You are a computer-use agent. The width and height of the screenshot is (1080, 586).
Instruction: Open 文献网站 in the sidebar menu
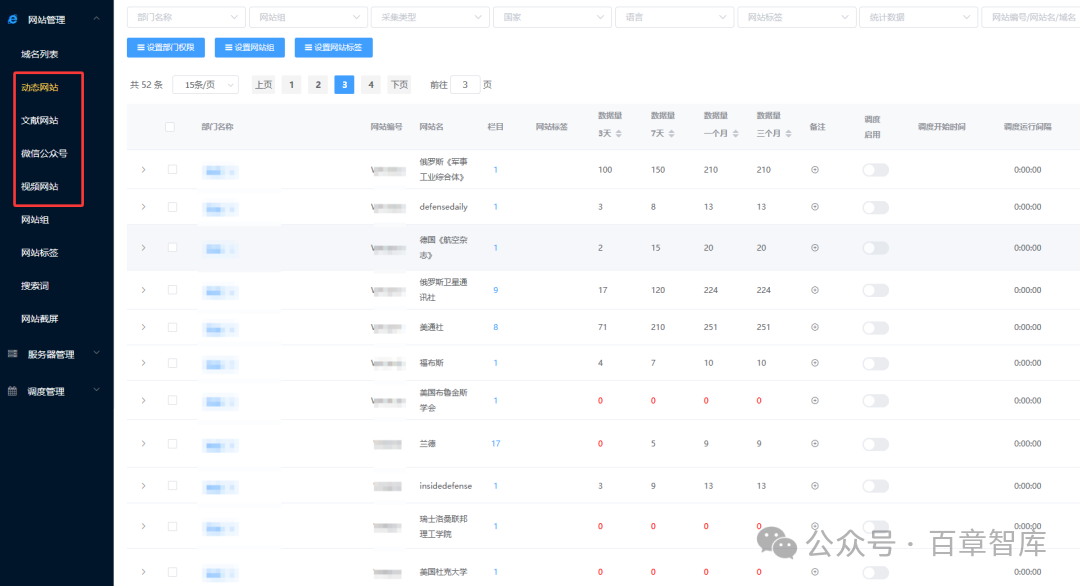pos(40,120)
